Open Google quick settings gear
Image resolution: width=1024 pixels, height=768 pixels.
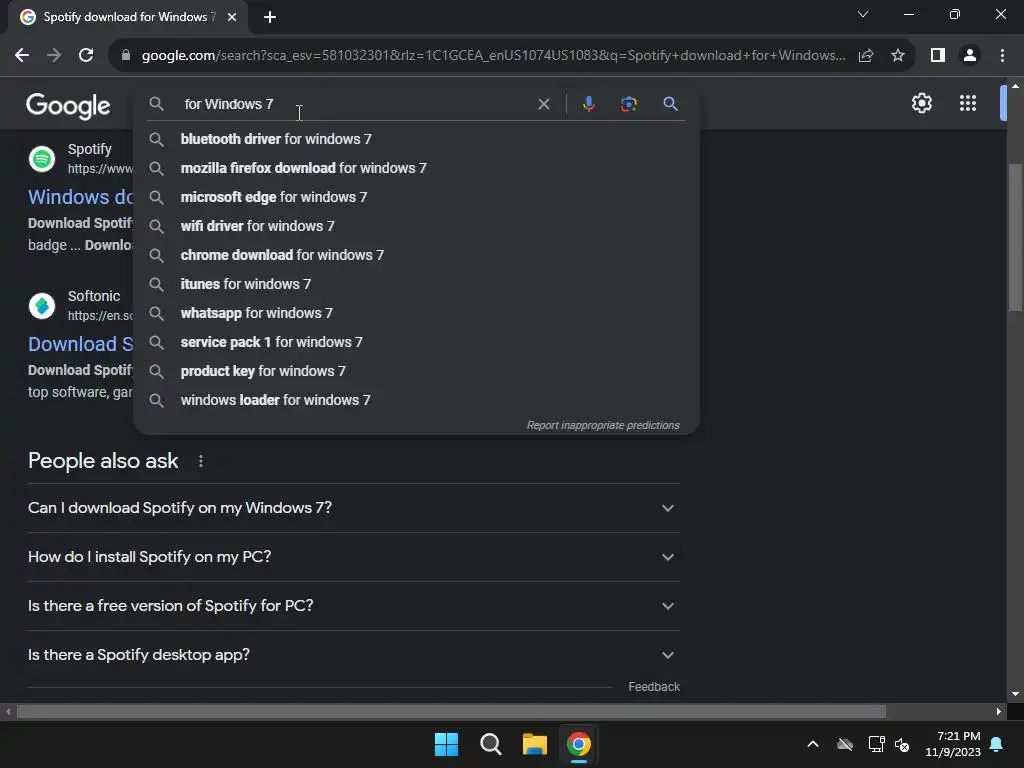coord(921,103)
